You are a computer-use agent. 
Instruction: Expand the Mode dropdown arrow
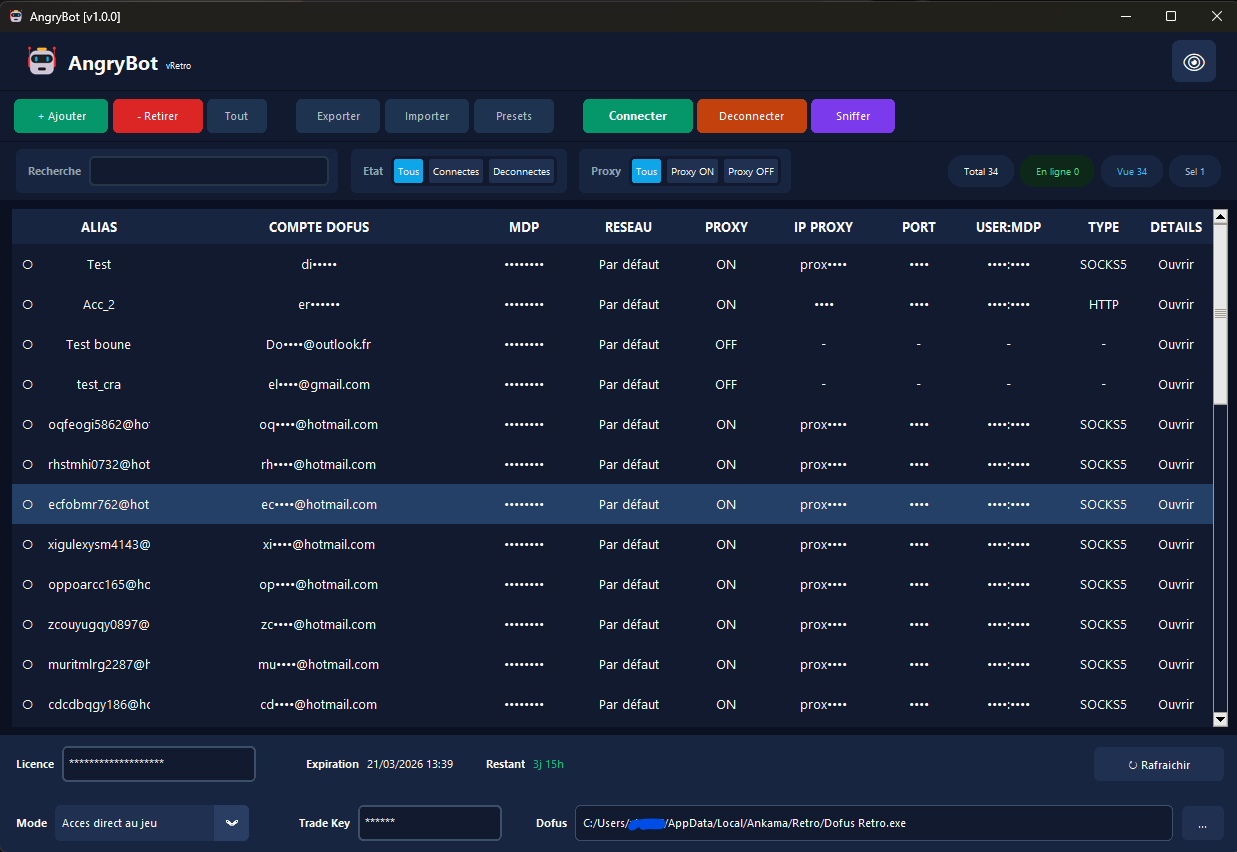click(x=231, y=823)
